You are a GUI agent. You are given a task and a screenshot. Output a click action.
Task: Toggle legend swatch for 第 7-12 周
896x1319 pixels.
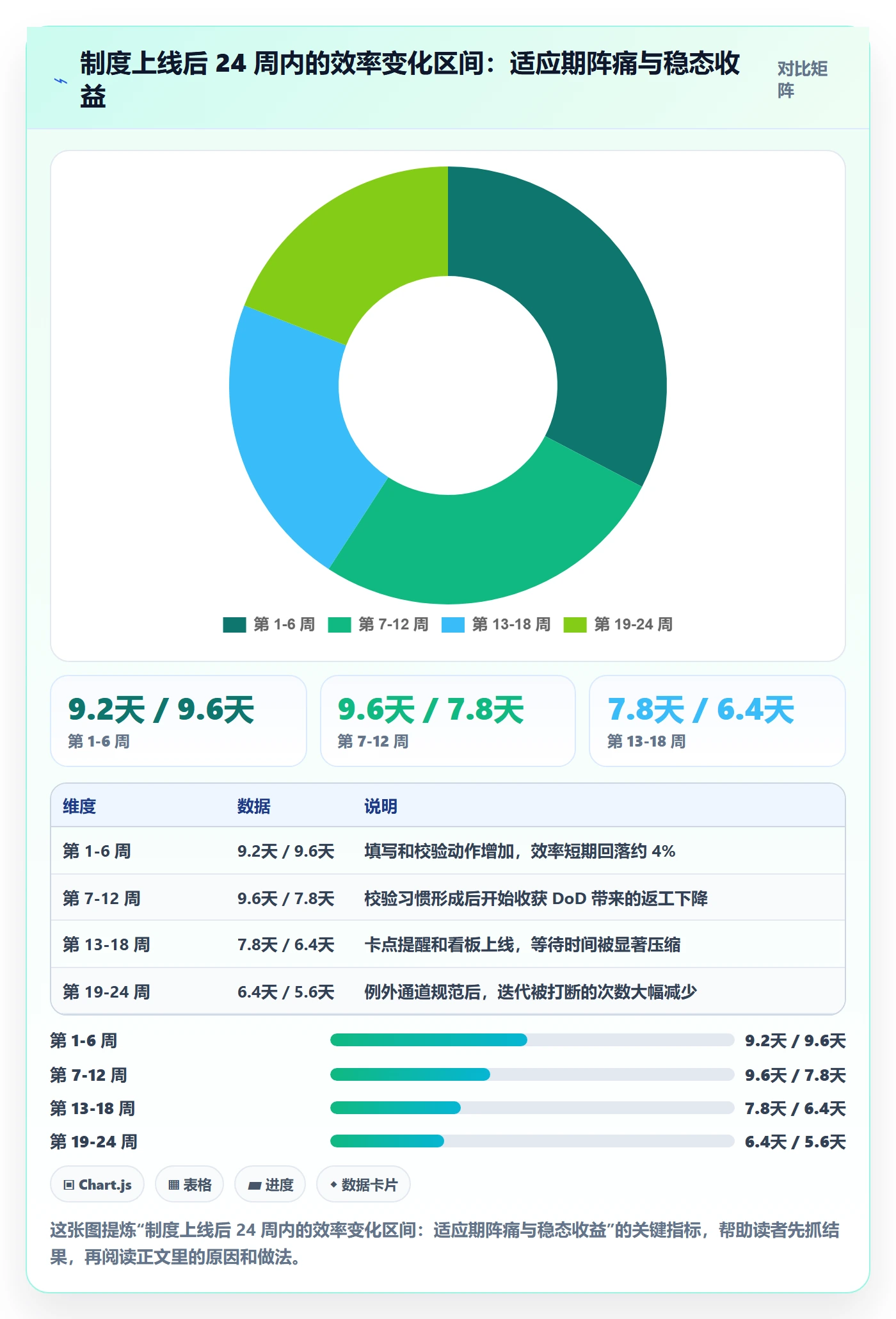pyautogui.click(x=339, y=624)
